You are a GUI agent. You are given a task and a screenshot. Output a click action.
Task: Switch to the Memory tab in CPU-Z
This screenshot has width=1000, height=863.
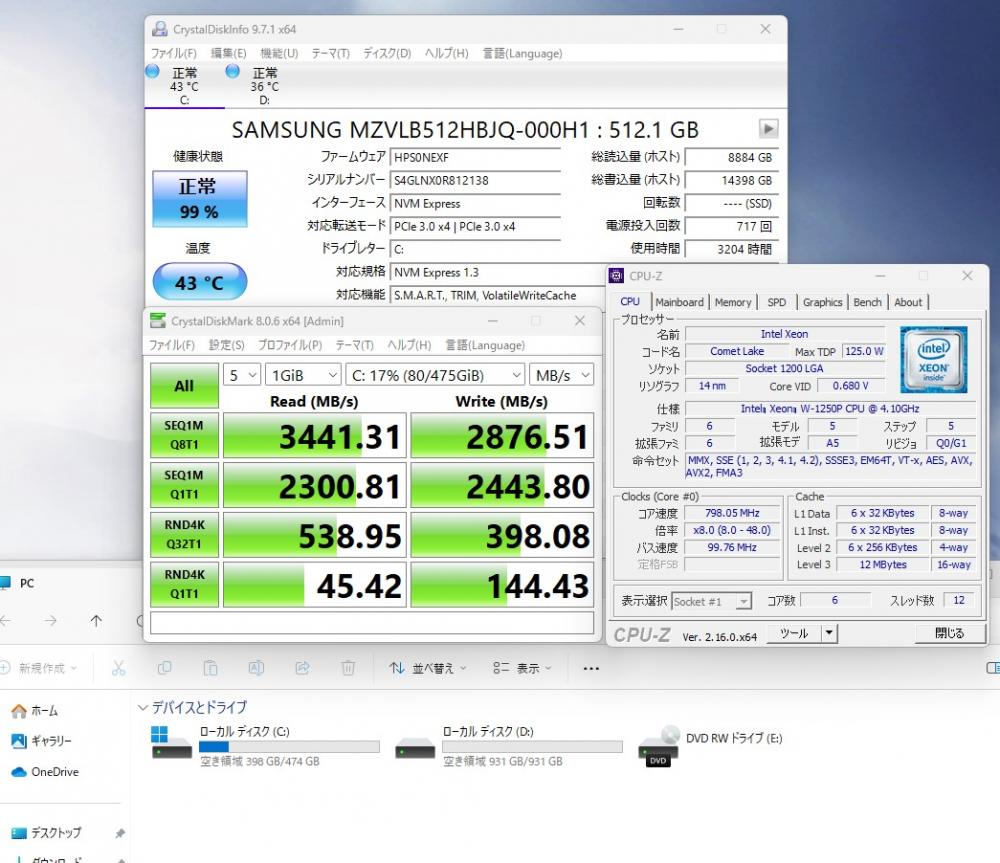coord(733,302)
